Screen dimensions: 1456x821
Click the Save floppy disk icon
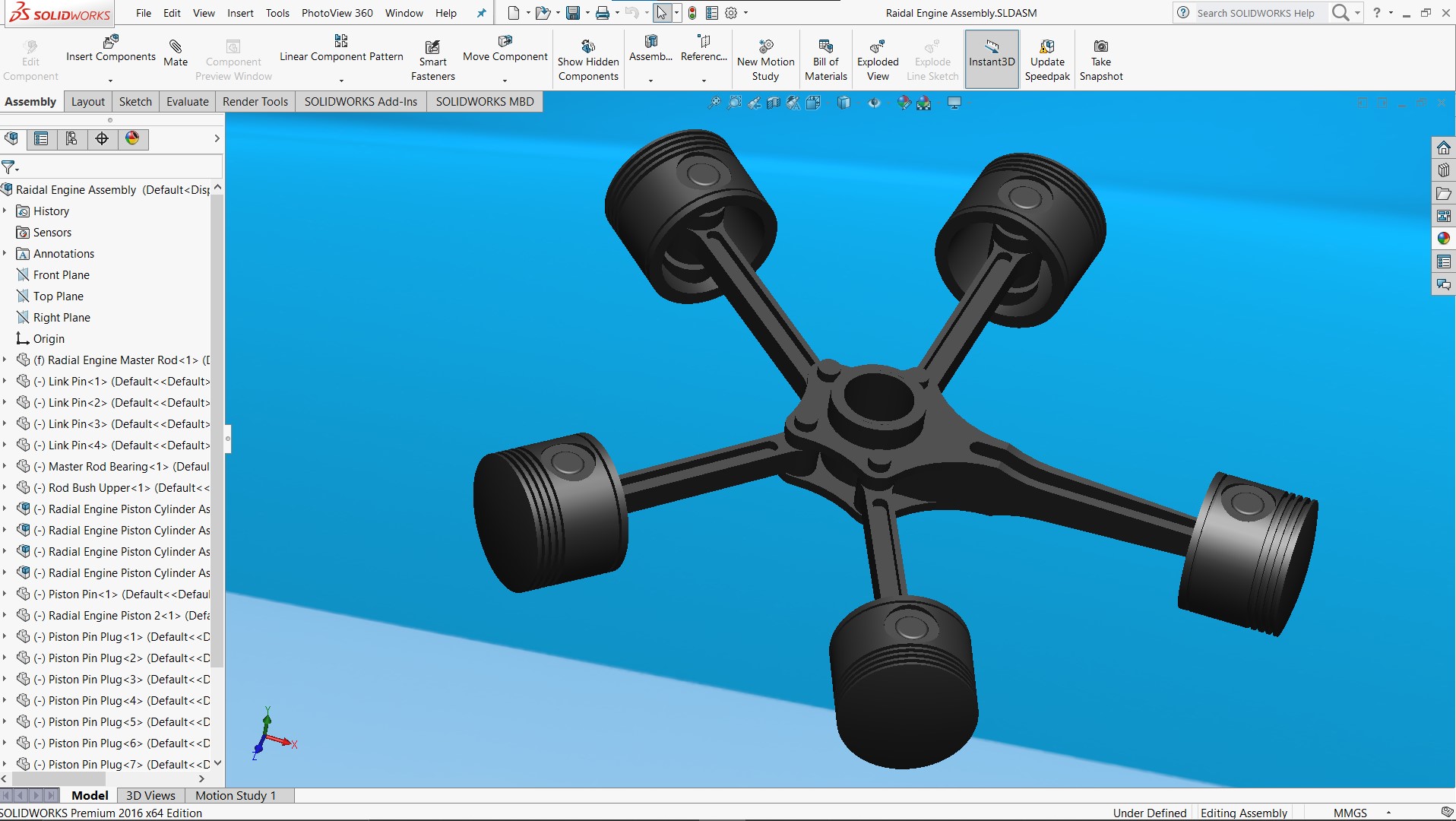point(573,13)
